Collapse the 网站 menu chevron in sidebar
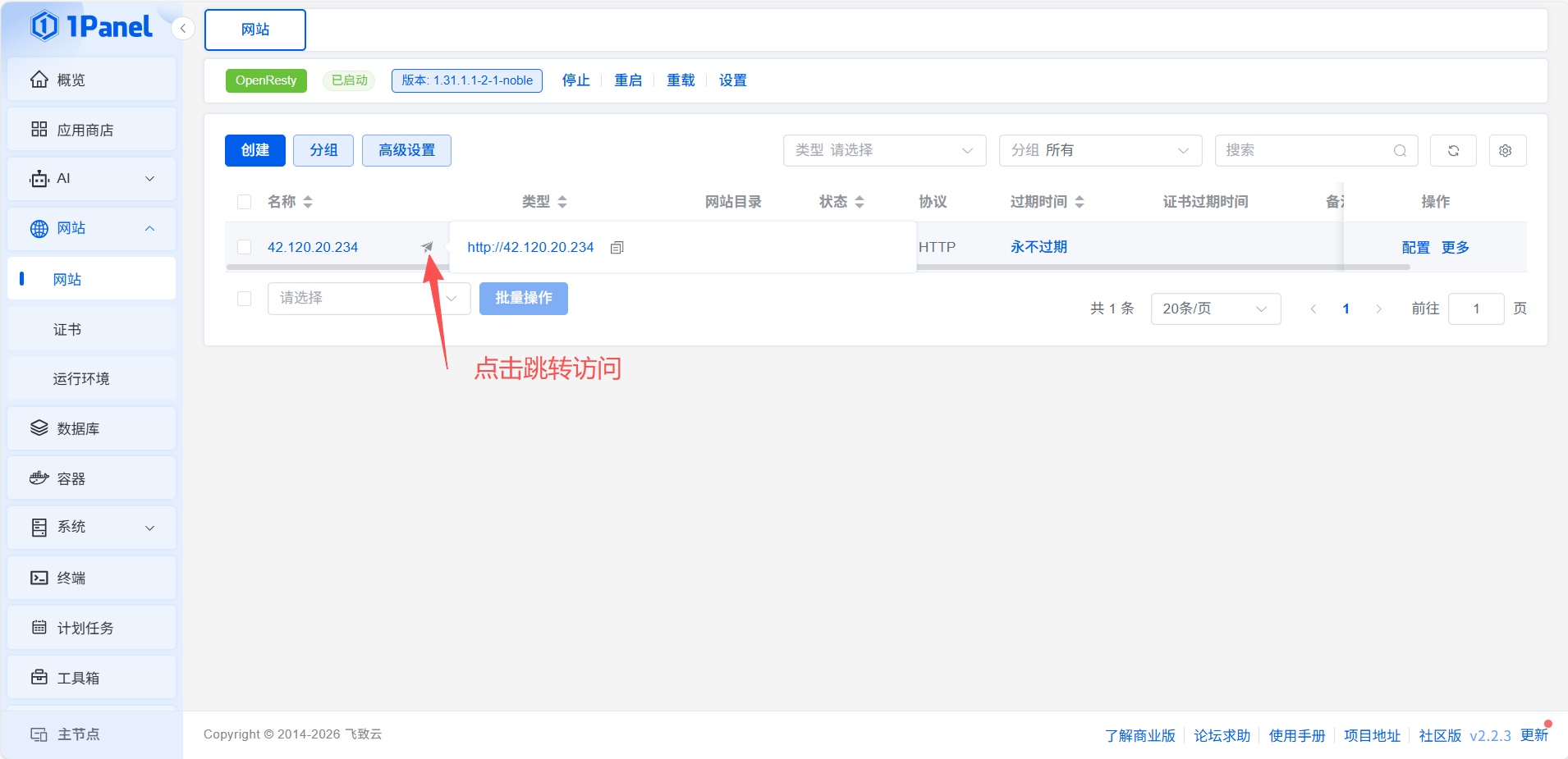Screen dimensions: 1568x759 [149, 229]
